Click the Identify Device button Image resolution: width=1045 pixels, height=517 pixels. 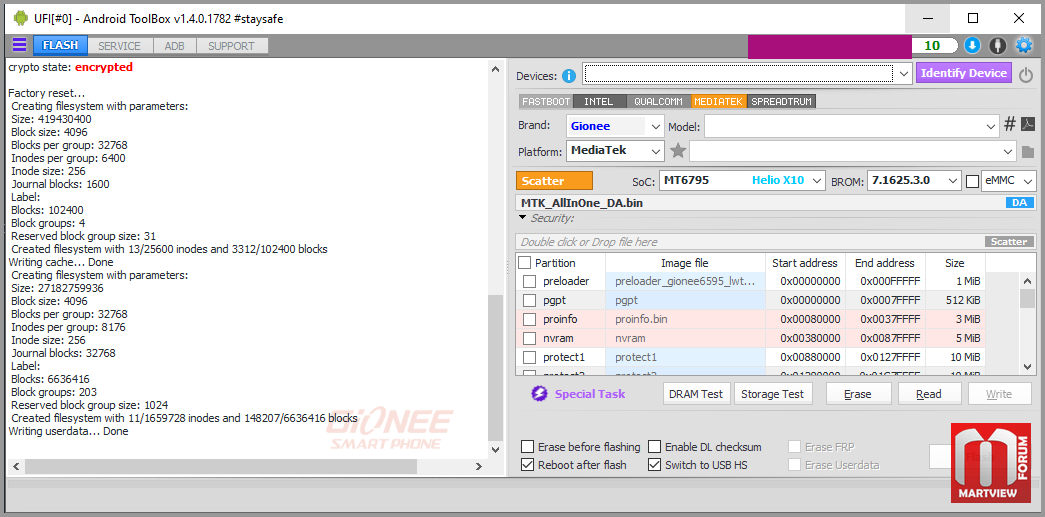[x=964, y=73]
